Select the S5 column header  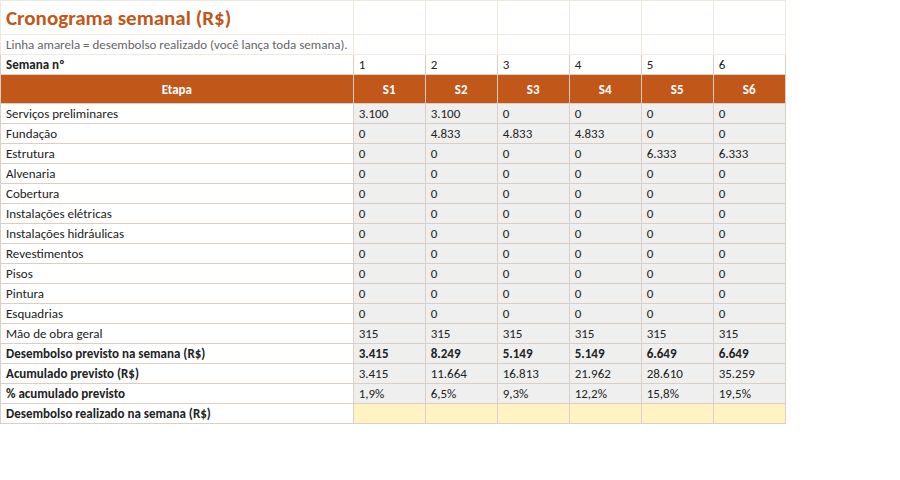pos(677,90)
